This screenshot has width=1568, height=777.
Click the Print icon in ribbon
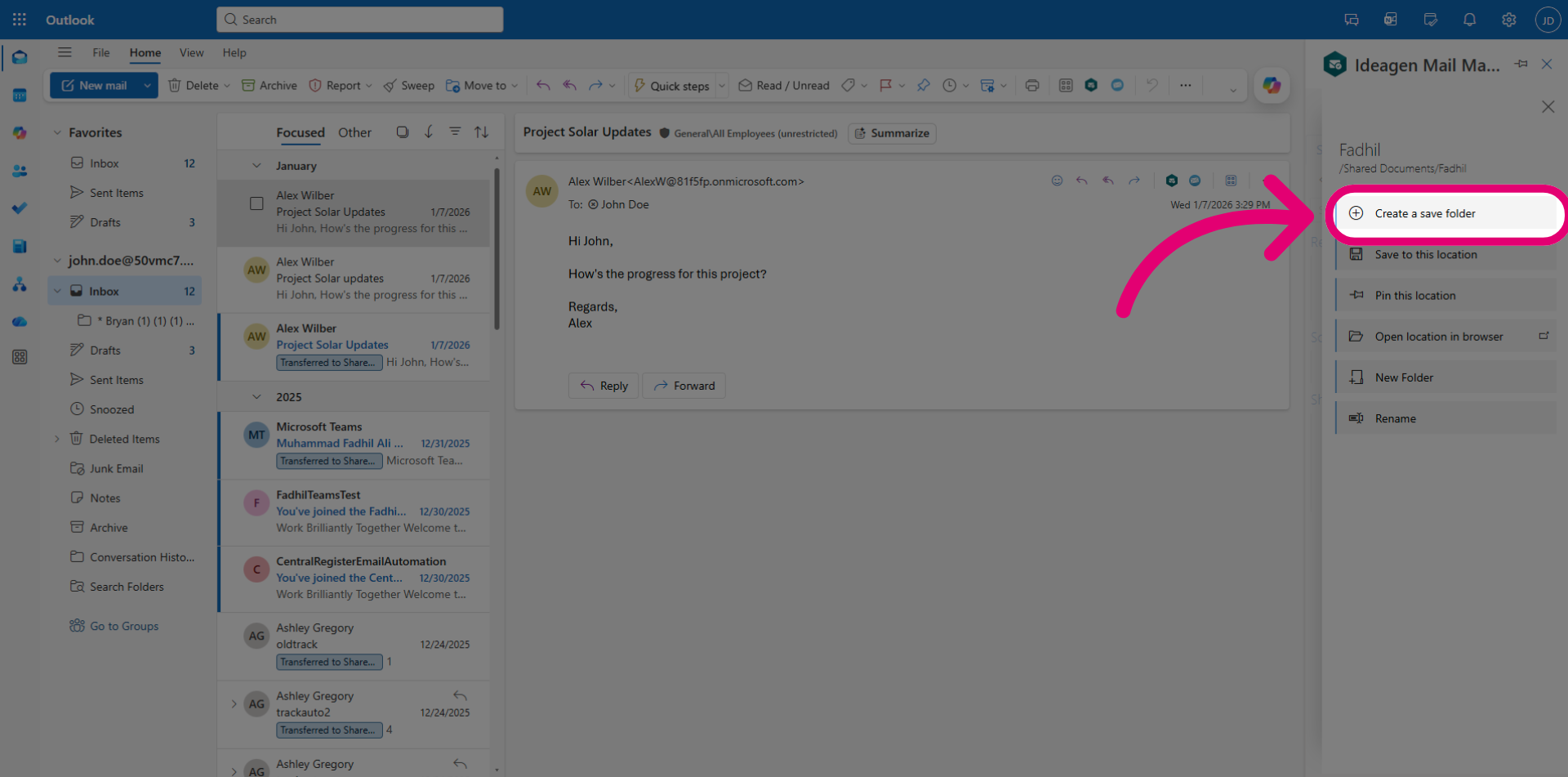click(x=1032, y=85)
